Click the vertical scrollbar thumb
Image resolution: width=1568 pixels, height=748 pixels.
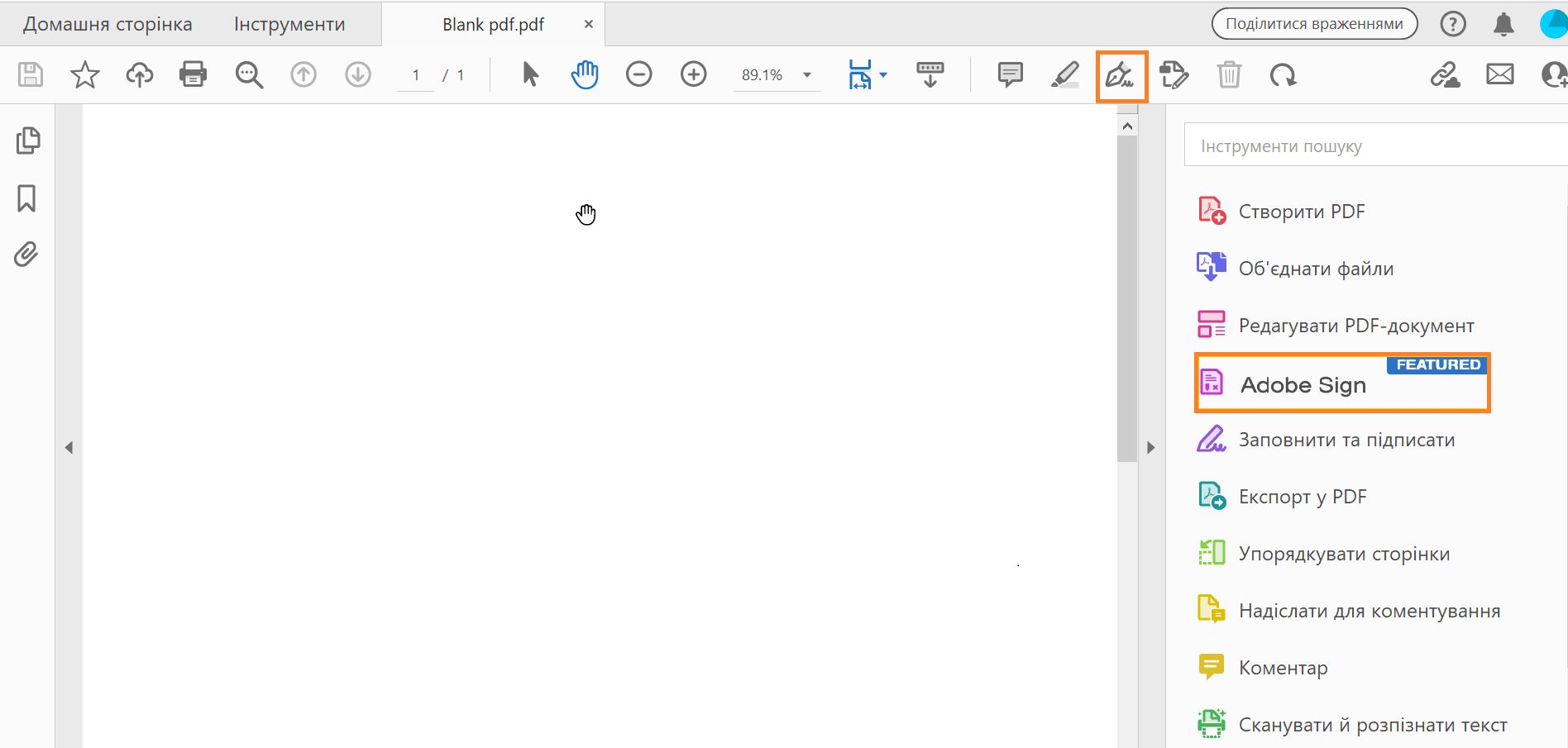click(x=1127, y=299)
